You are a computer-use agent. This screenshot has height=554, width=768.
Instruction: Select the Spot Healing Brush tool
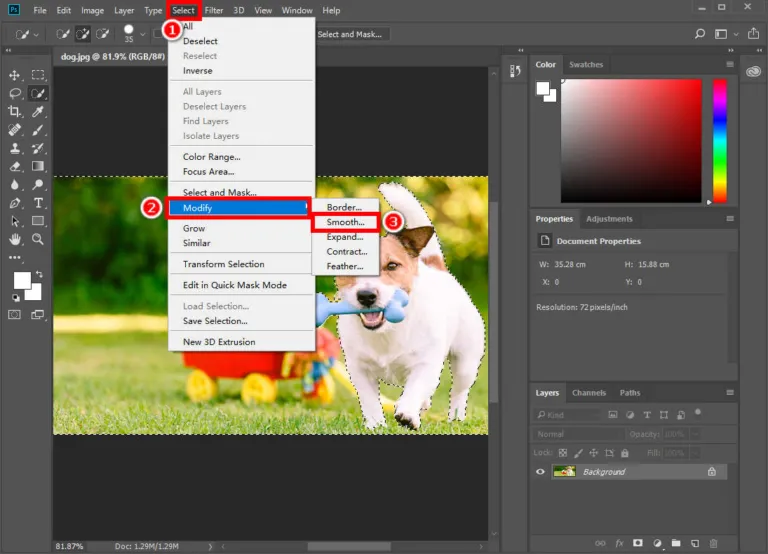tap(15, 130)
